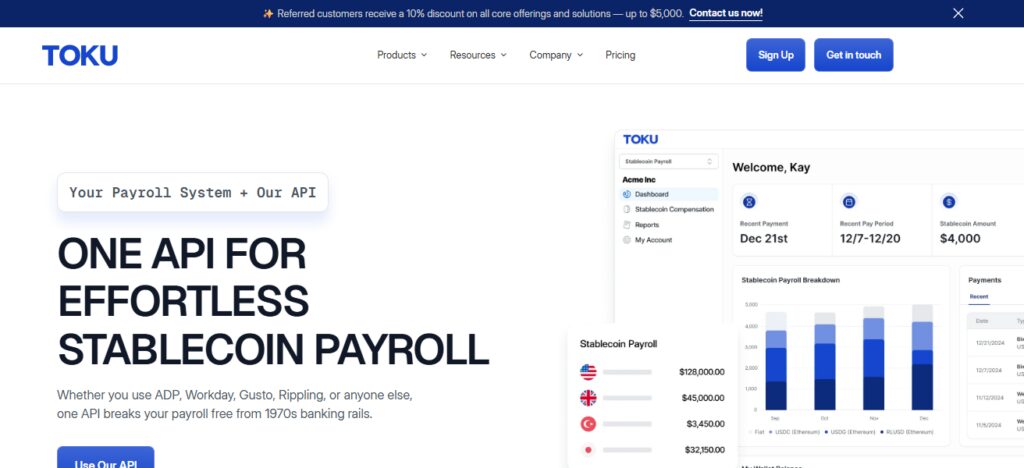Expand the Resources menu

point(478,55)
